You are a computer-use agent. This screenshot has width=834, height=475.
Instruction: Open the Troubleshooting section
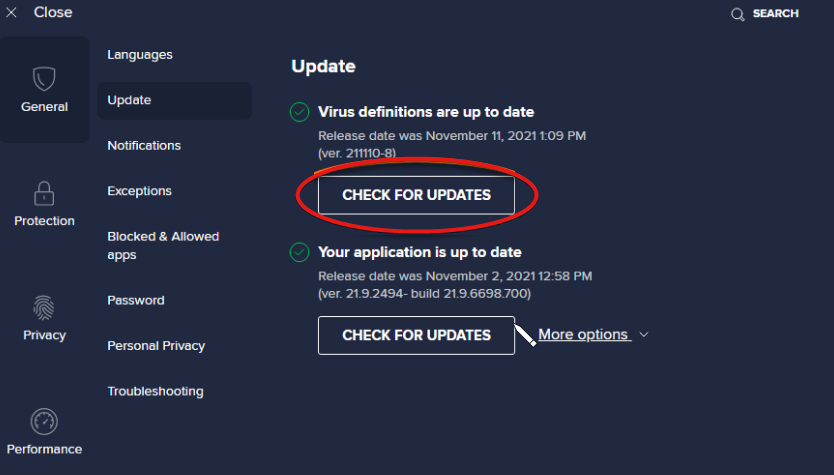(155, 391)
